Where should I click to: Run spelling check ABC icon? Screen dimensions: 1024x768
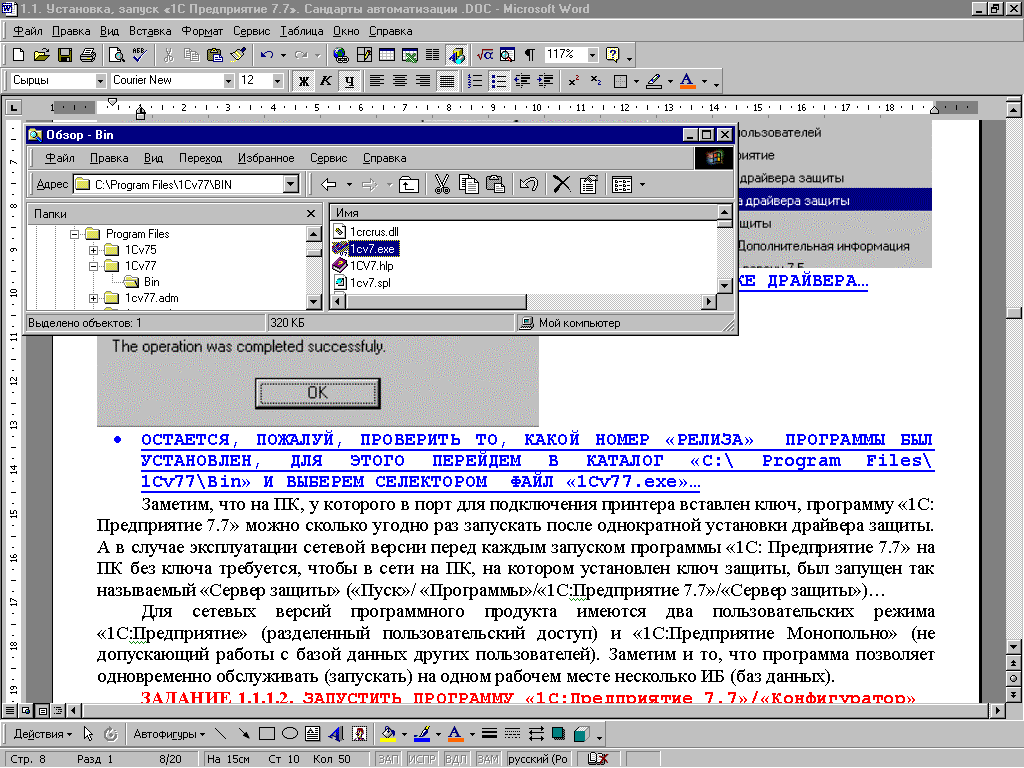(139, 55)
